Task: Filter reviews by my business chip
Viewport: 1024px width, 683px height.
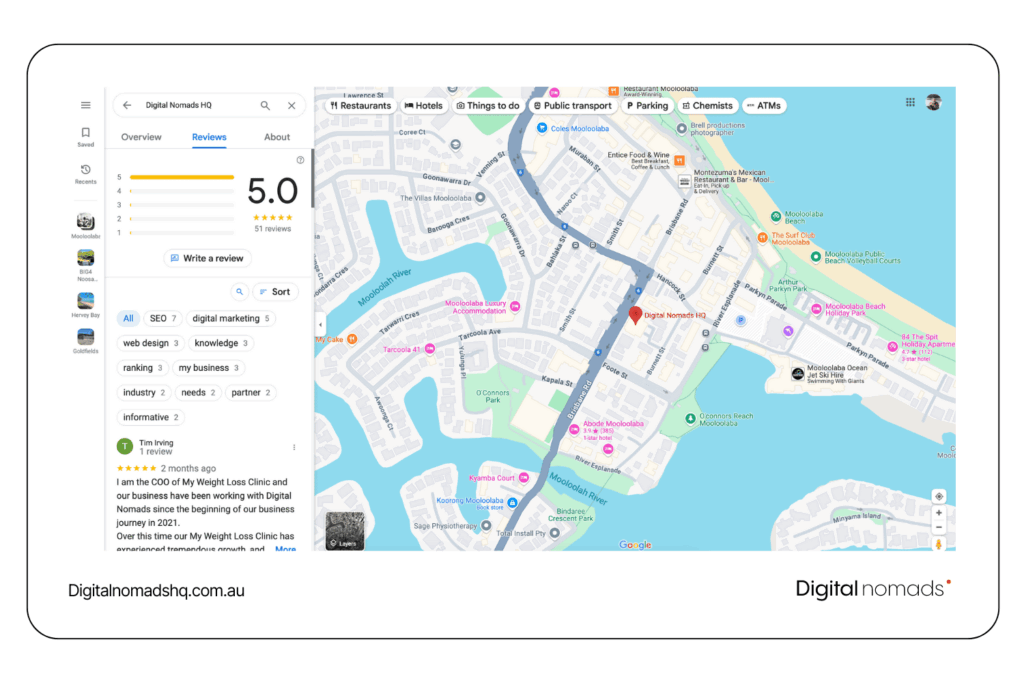Action: click(x=208, y=368)
